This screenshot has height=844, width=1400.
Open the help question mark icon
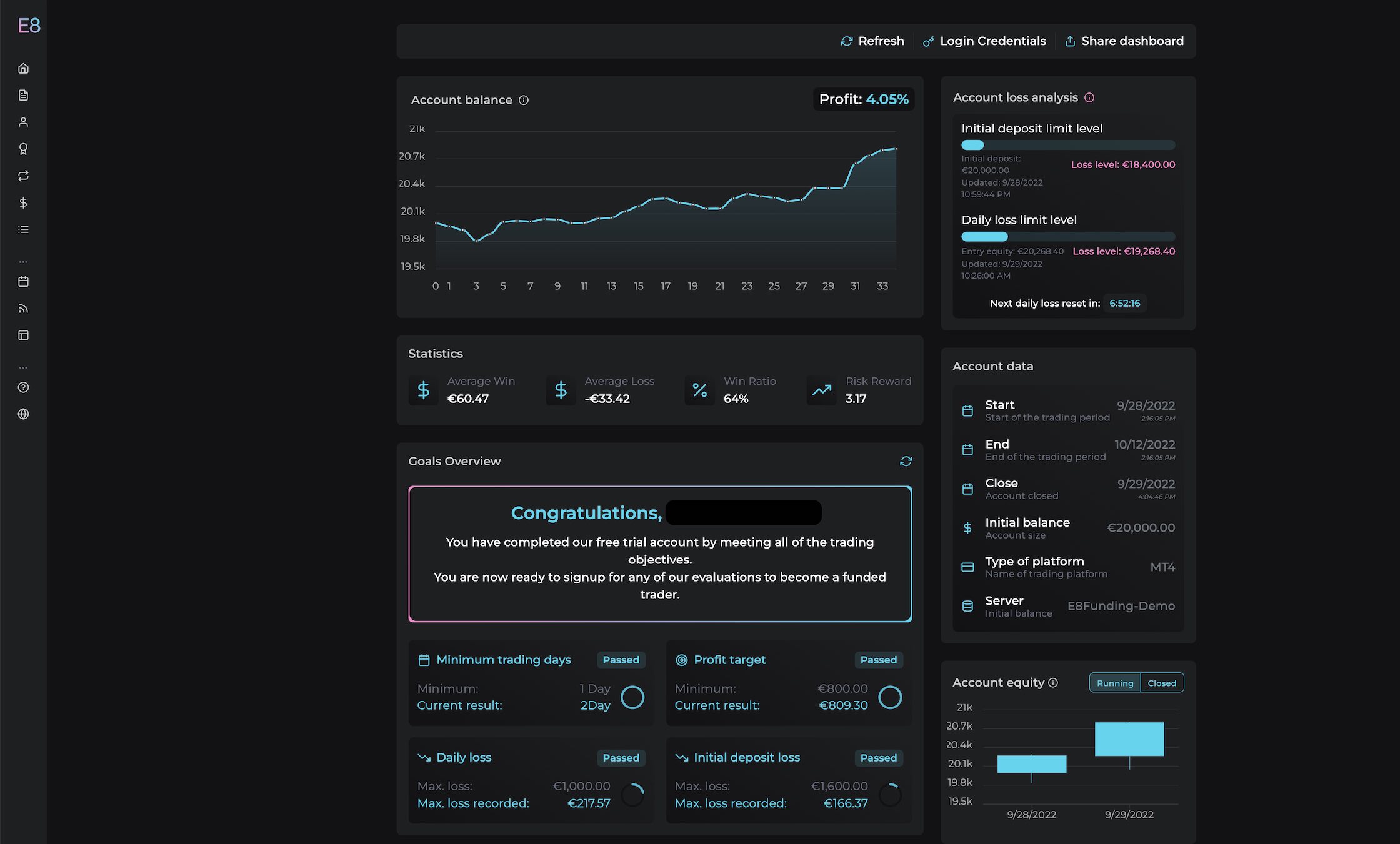pyautogui.click(x=23, y=387)
